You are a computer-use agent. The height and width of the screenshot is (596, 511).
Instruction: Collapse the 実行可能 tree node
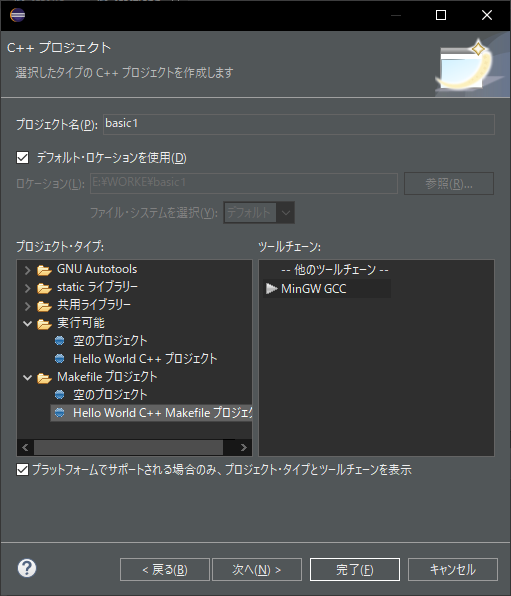pos(27,324)
